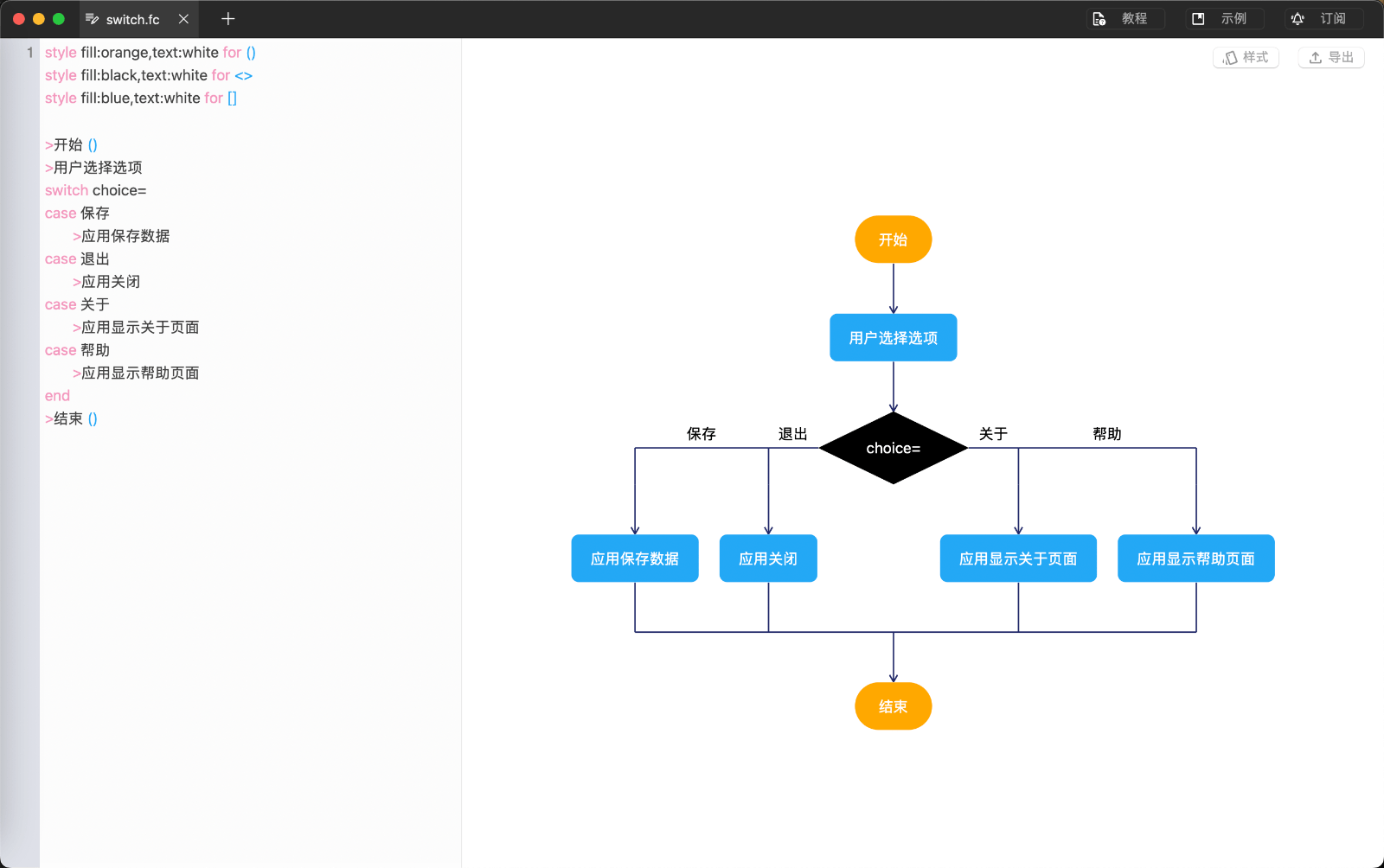Click the 'end' keyword line
This screenshot has width=1384, height=868.
click(x=57, y=396)
